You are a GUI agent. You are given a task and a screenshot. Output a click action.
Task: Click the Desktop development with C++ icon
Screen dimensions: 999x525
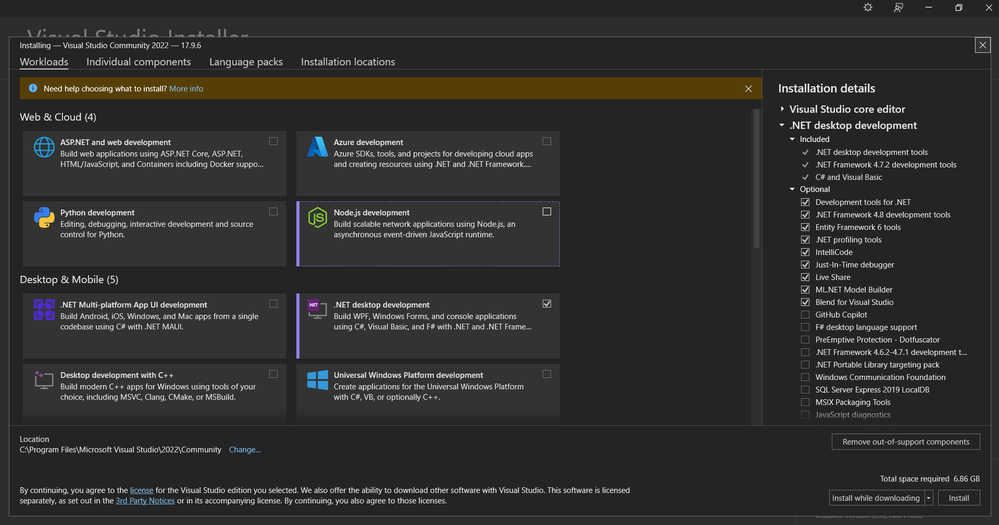[44, 380]
